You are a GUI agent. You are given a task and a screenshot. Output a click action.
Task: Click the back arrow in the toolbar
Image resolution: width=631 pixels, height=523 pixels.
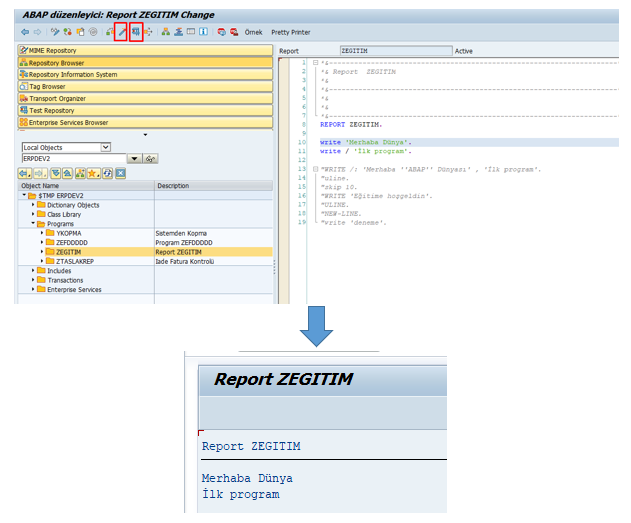tap(25, 32)
